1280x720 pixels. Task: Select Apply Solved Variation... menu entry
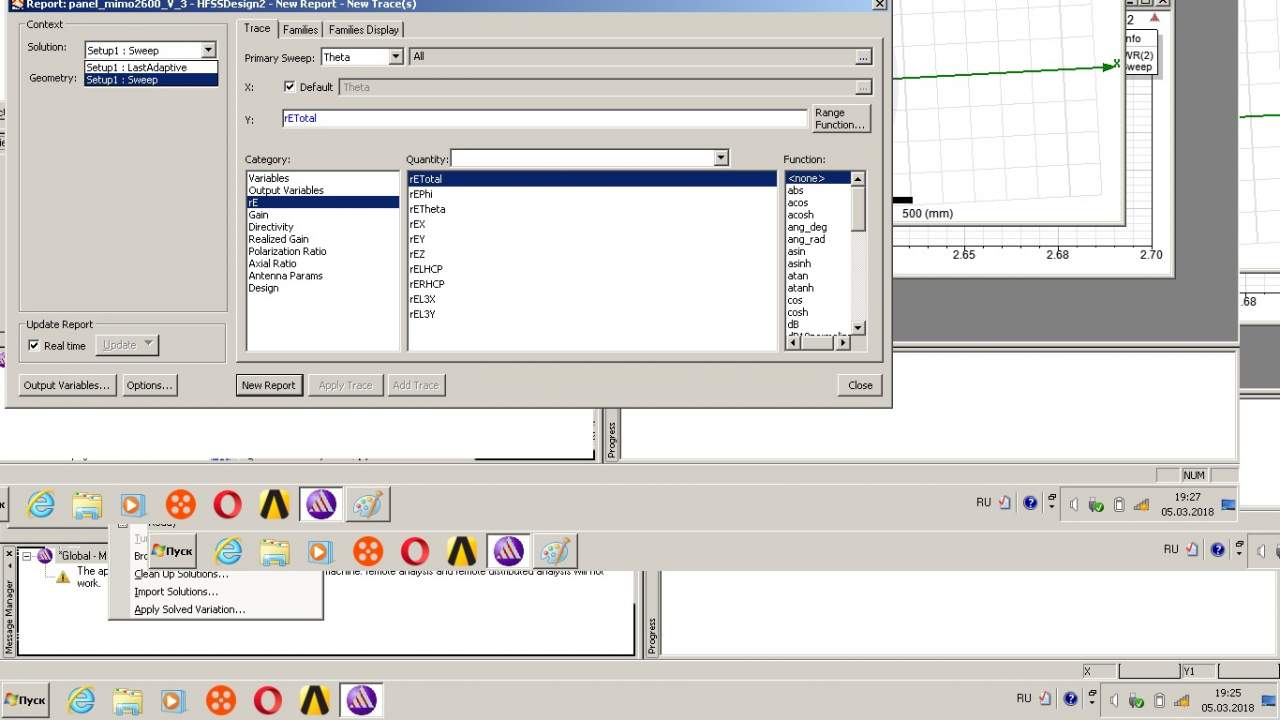[189, 610]
